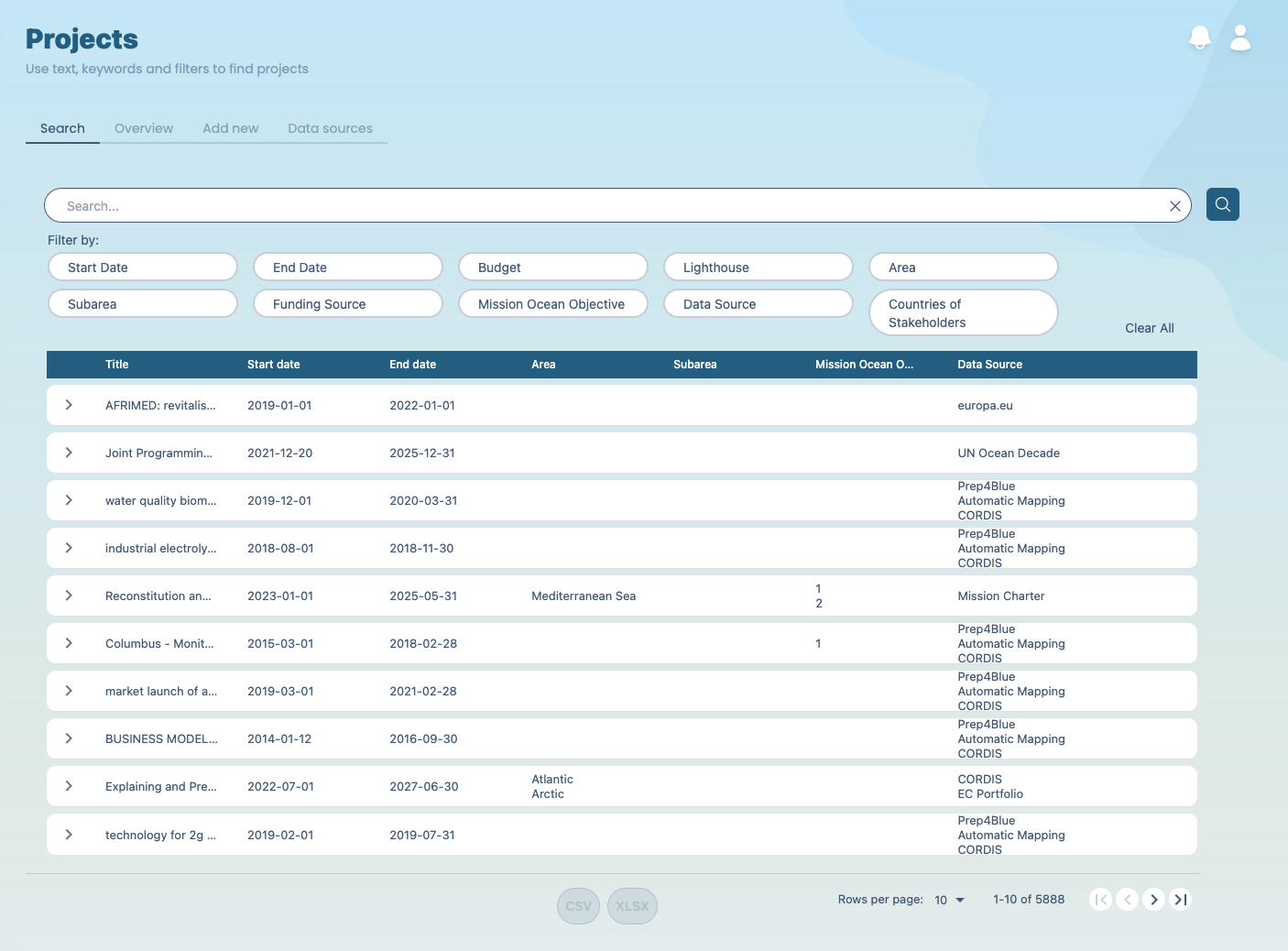Open the Mission Ocean Objective filter
Image resolution: width=1288 pixels, height=951 pixels.
click(x=553, y=304)
